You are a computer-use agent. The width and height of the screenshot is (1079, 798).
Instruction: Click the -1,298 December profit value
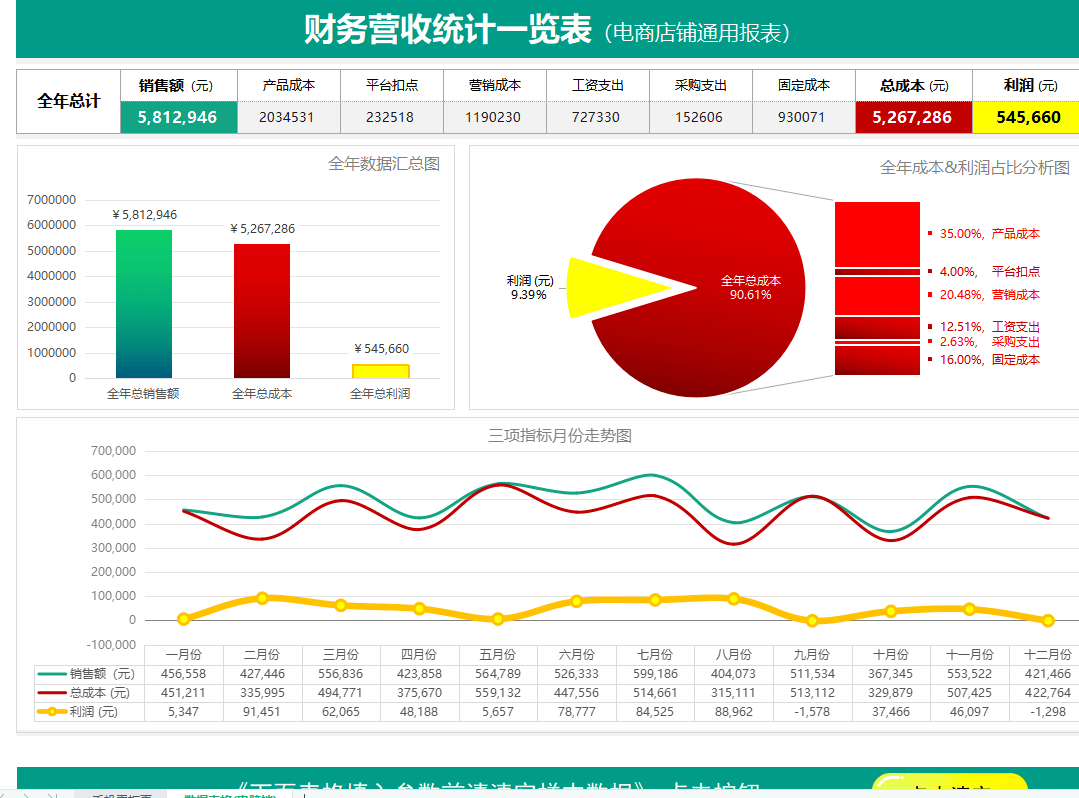(x=1048, y=712)
